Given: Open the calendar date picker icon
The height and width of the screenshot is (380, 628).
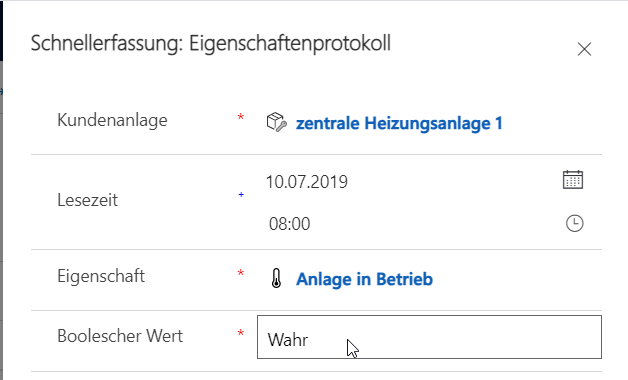Looking at the screenshot, I should tap(573, 179).
